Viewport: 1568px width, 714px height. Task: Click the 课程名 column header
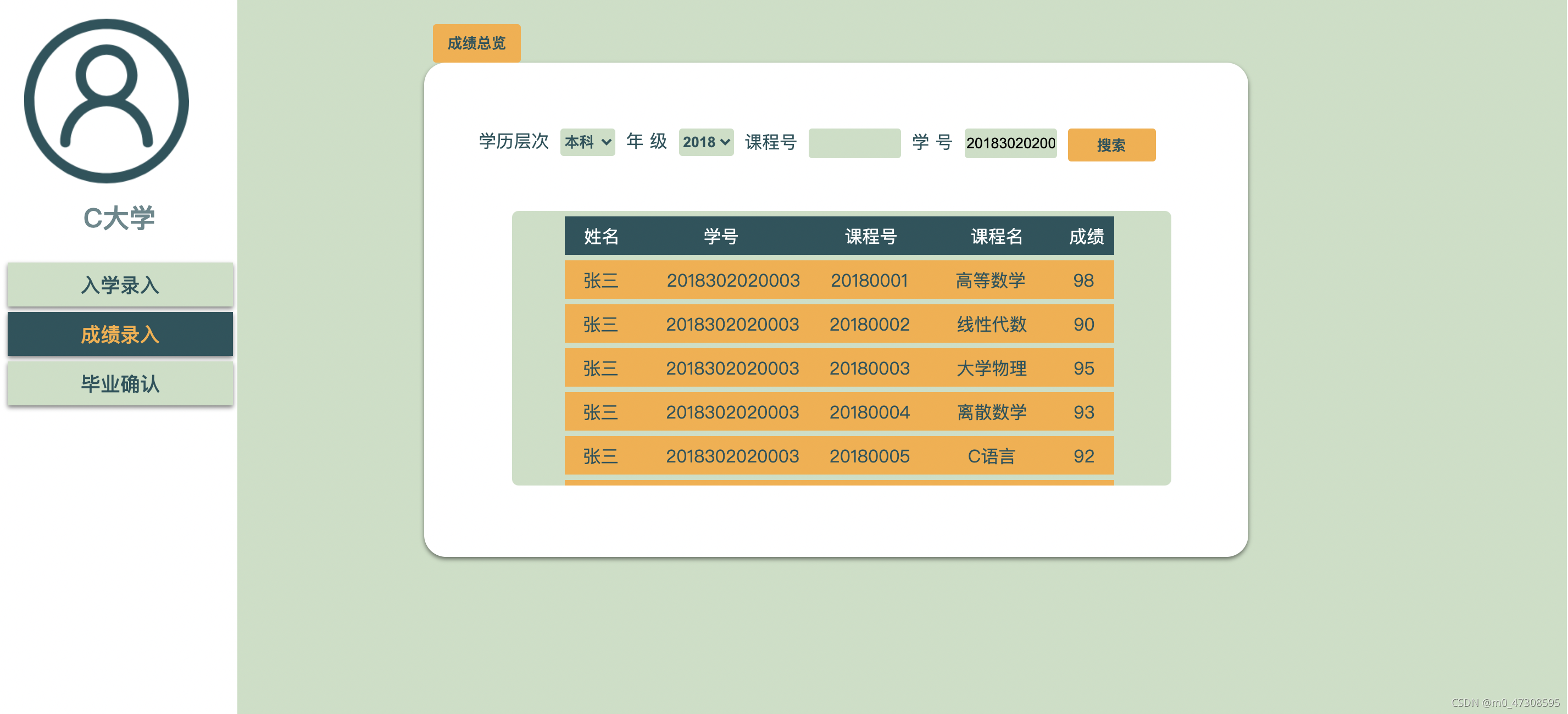pyautogui.click(x=997, y=236)
